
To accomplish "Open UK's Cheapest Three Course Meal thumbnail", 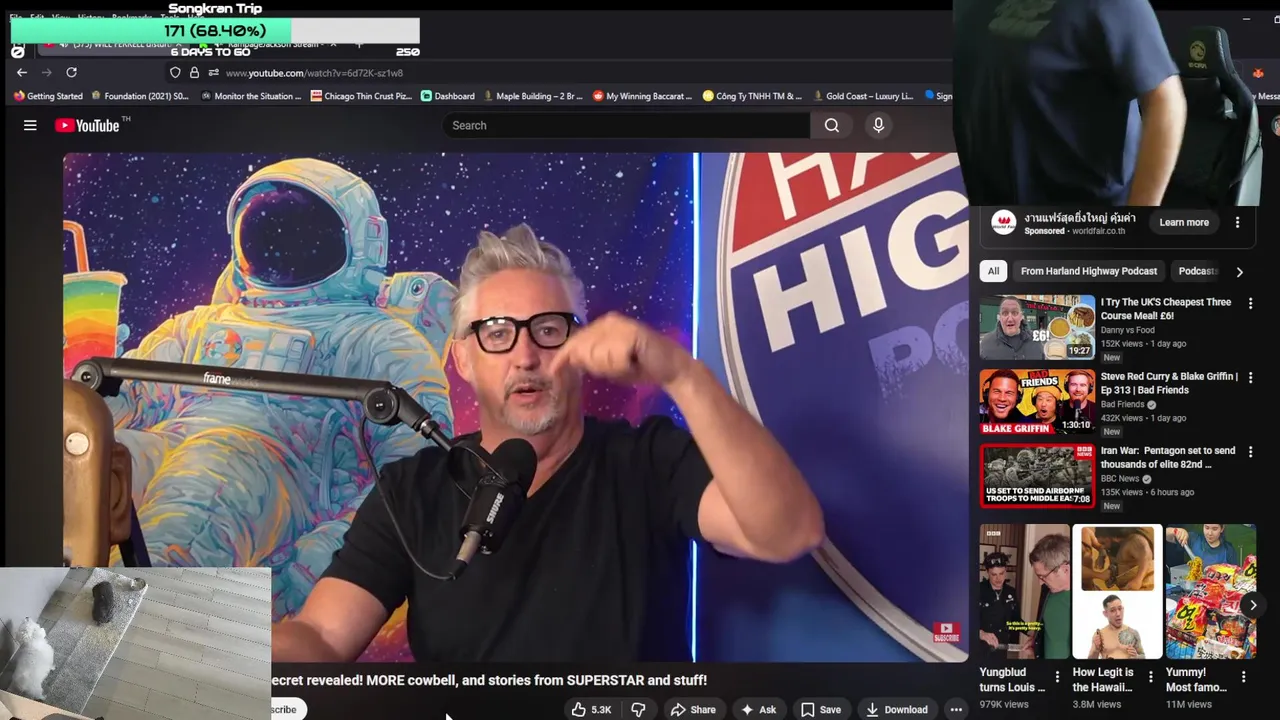I will click(x=1037, y=326).
